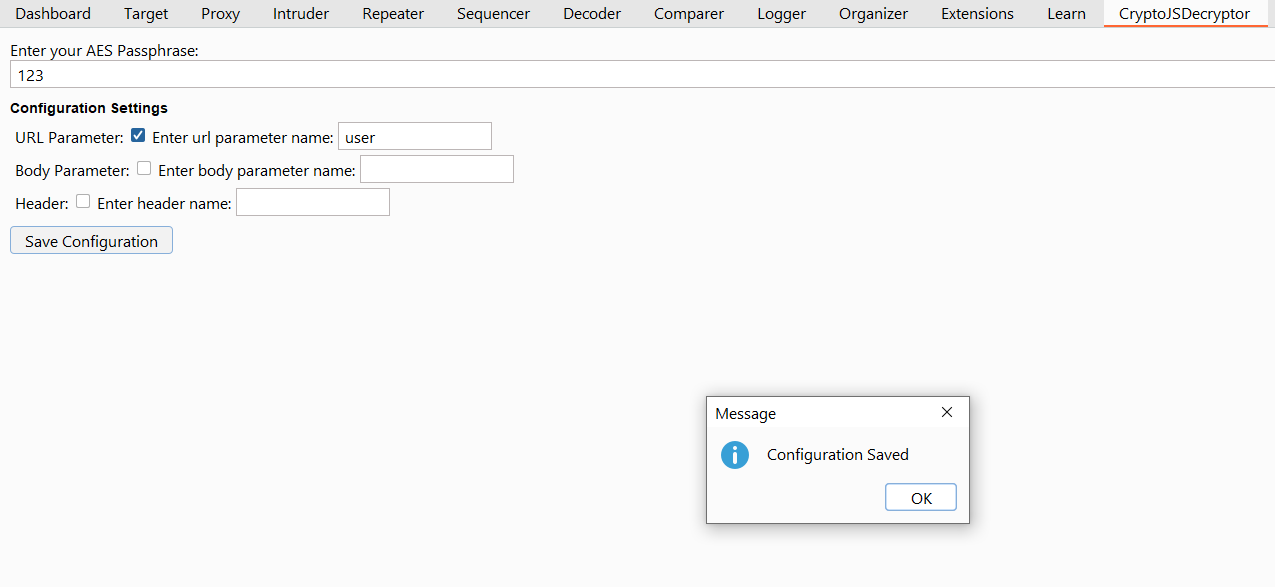Click Save Configuration button

click(91, 241)
